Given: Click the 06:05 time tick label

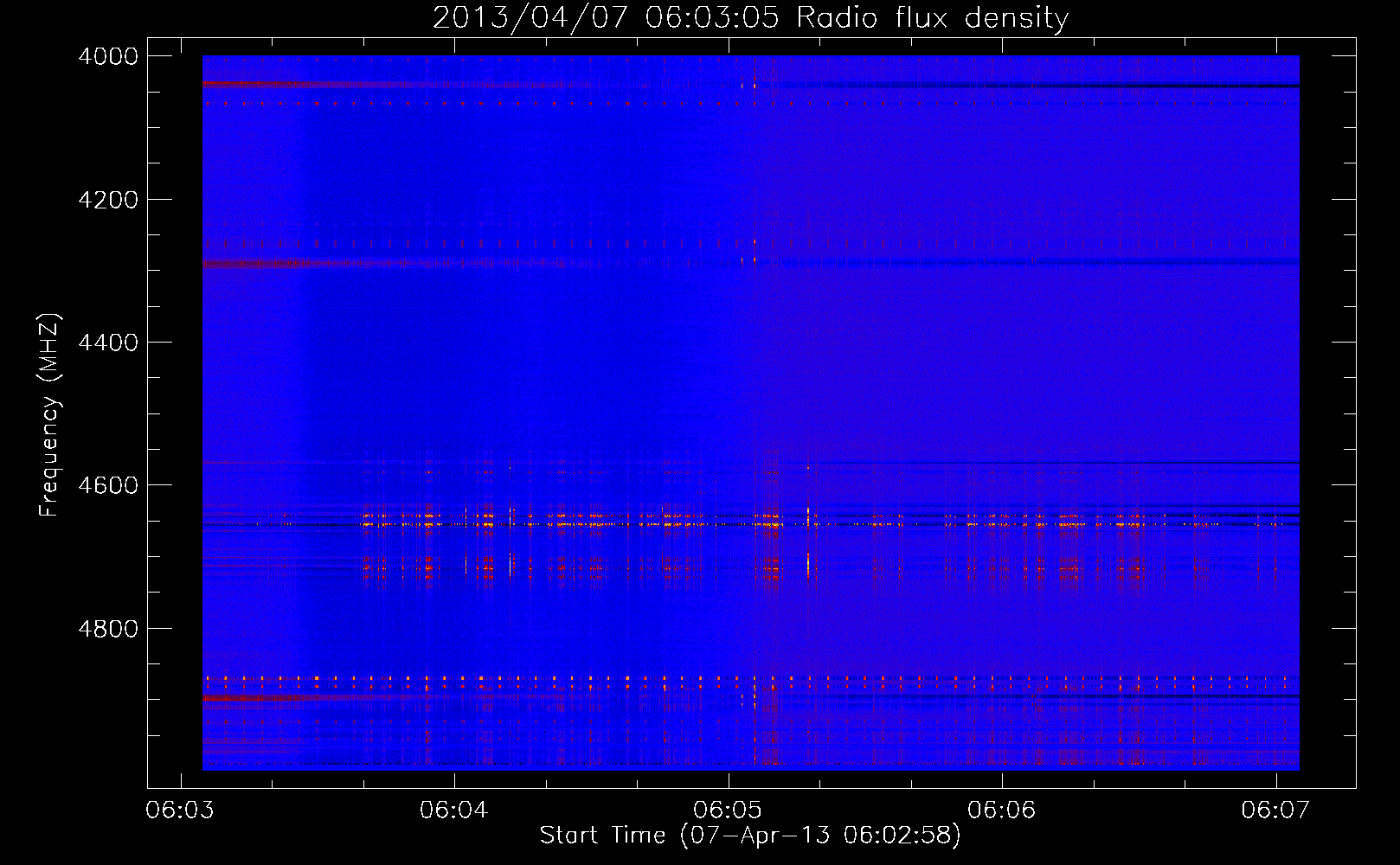Looking at the screenshot, I should [728, 811].
